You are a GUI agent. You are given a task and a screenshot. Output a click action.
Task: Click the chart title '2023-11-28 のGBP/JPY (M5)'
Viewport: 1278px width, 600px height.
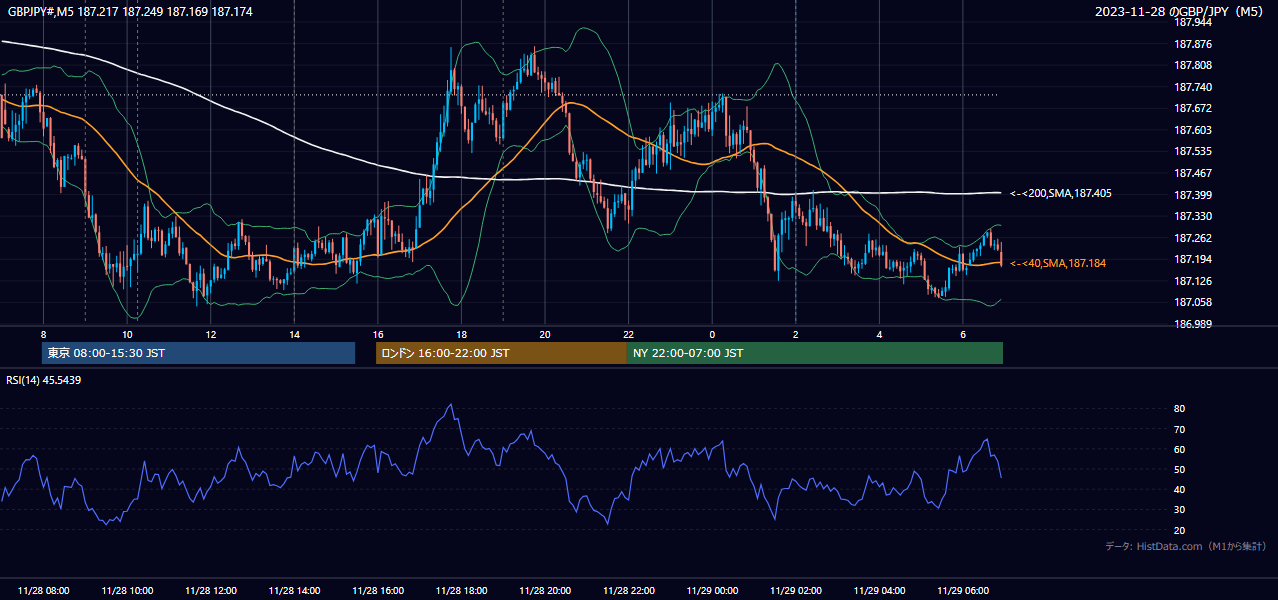[x=1180, y=11]
